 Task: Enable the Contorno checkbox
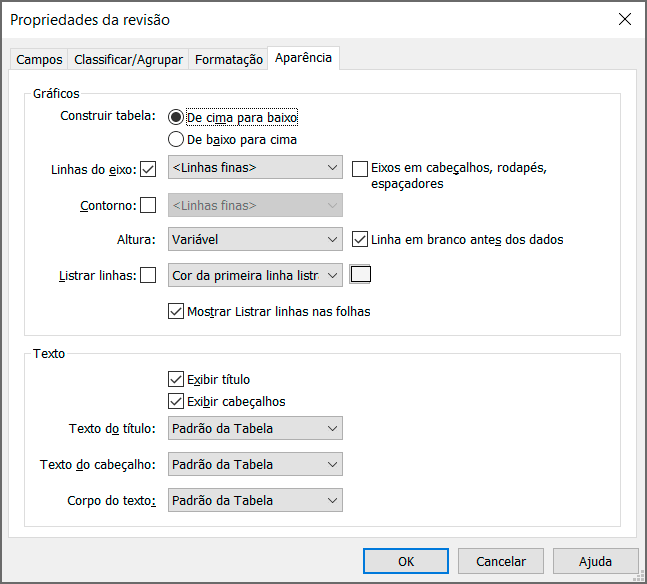[x=149, y=205]
